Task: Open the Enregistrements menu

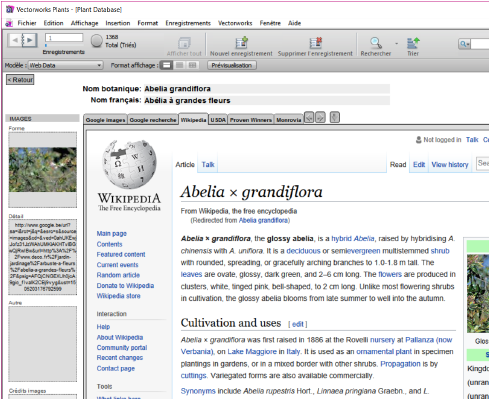Action: tap(188, 23)
